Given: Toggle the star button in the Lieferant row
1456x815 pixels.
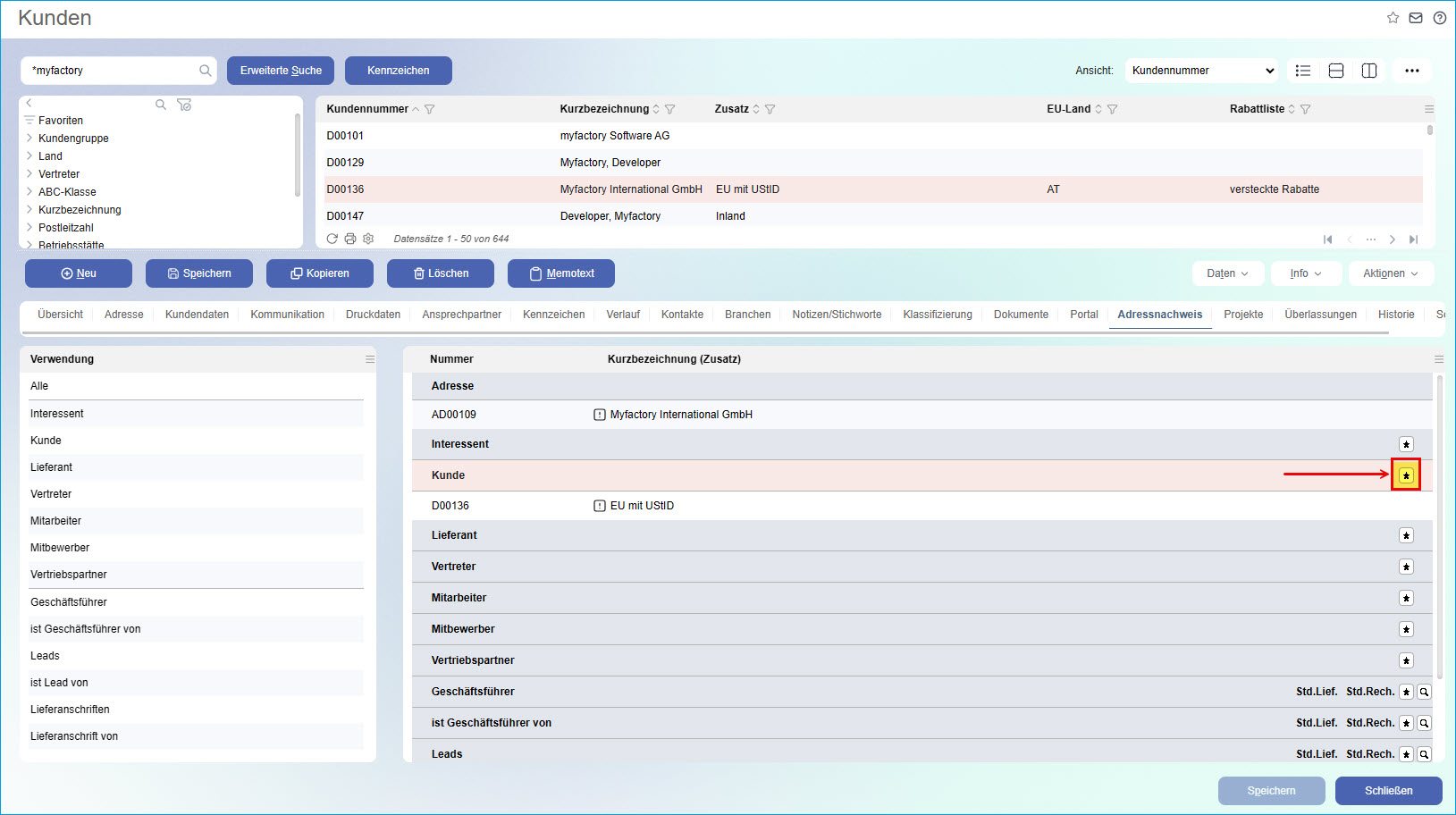Looking at the screenshot, I should (x=1406, y=535).
